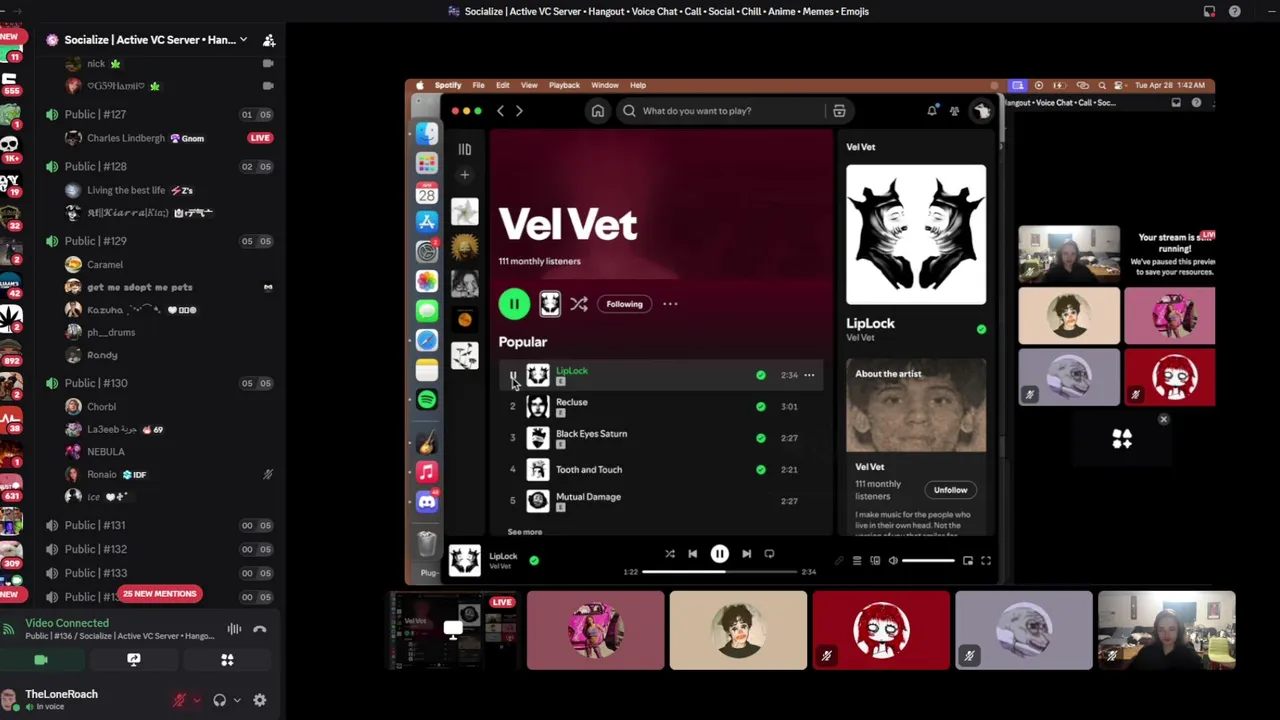Toggle smart shuffle beside artist play button
Image resolution: width=1280 pixels, height=720 pixels.
tap(579, 304)
